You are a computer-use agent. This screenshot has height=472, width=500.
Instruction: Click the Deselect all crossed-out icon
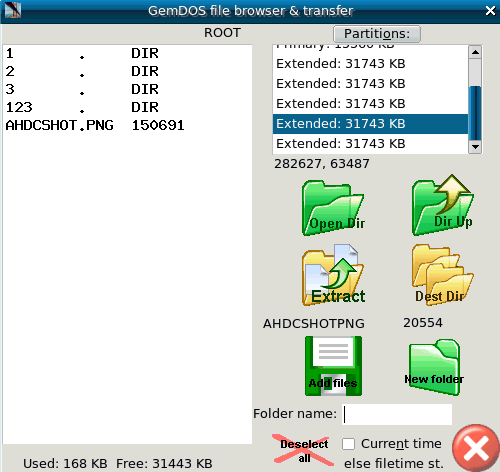304,450
